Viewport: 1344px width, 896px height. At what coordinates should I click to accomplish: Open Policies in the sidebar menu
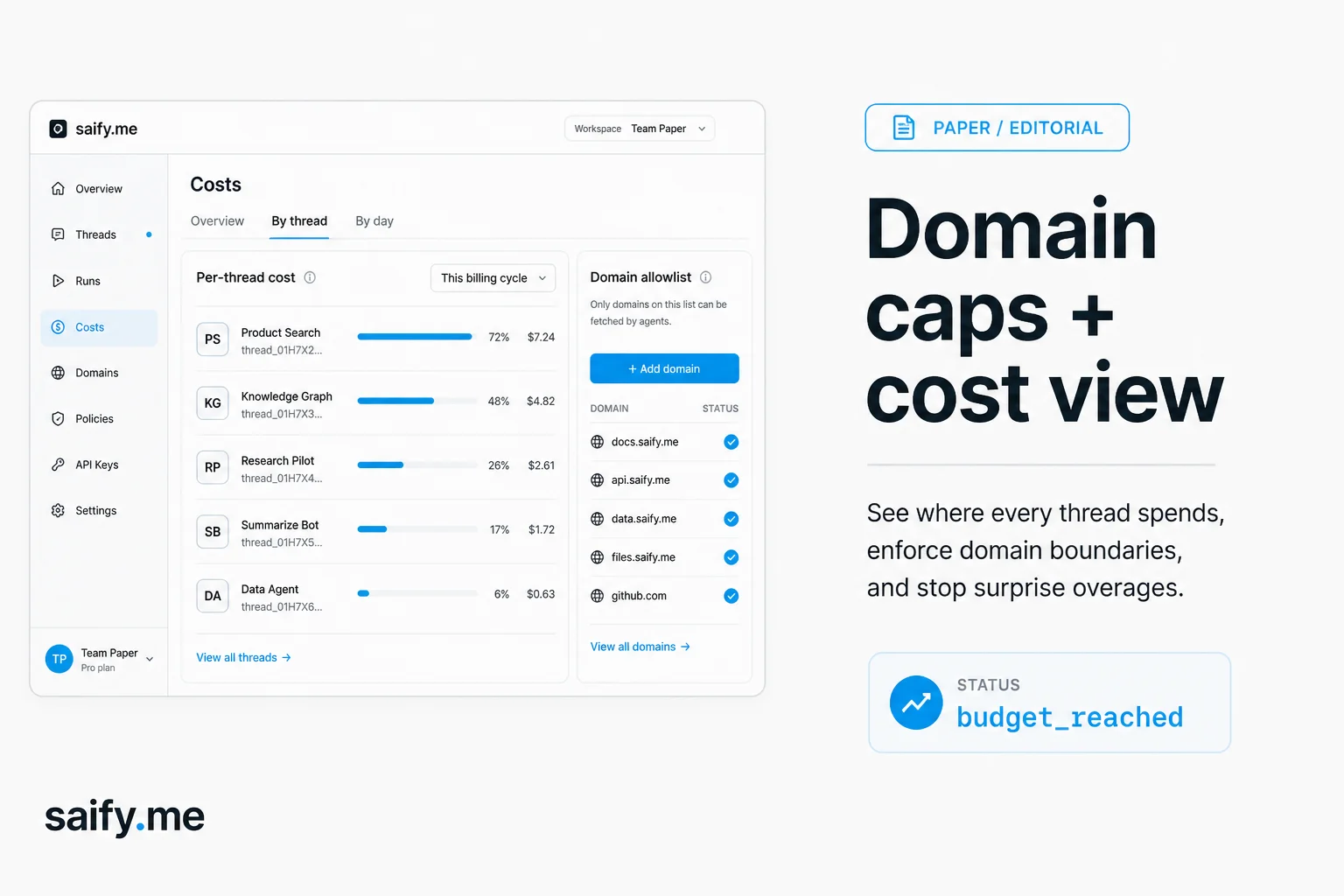pyautogui.click(x=99, y=419)
